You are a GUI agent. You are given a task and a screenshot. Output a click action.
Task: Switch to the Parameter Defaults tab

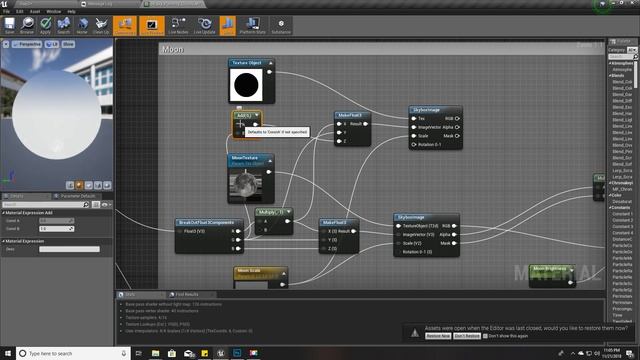[77, 196]
